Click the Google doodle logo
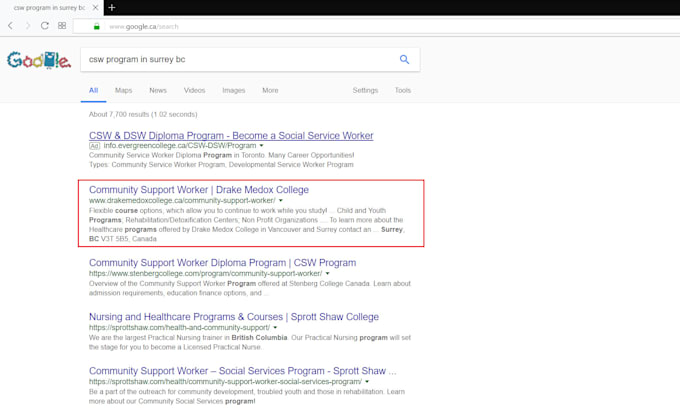This screenshot has width=680, height=416. coord(39,60)
